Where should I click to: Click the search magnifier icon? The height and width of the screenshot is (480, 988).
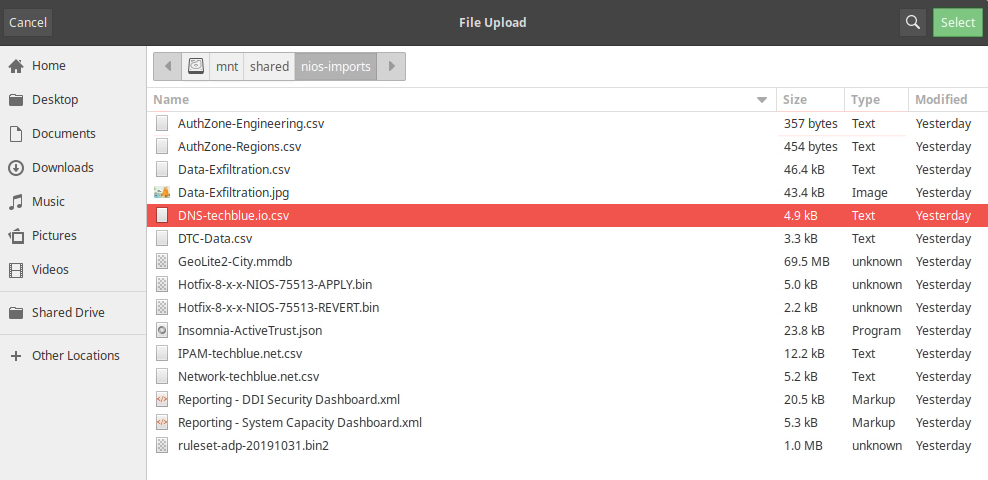pos(912,22)
